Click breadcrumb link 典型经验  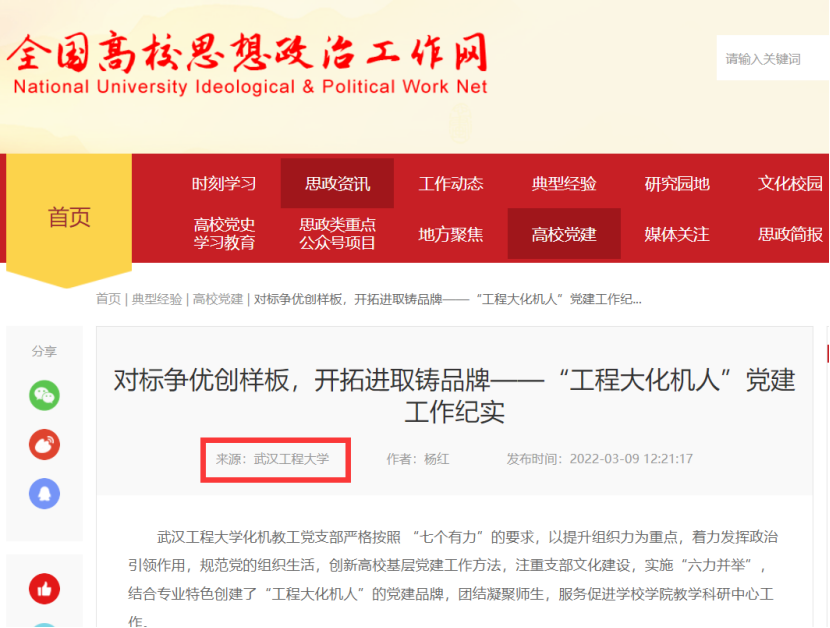157,299
